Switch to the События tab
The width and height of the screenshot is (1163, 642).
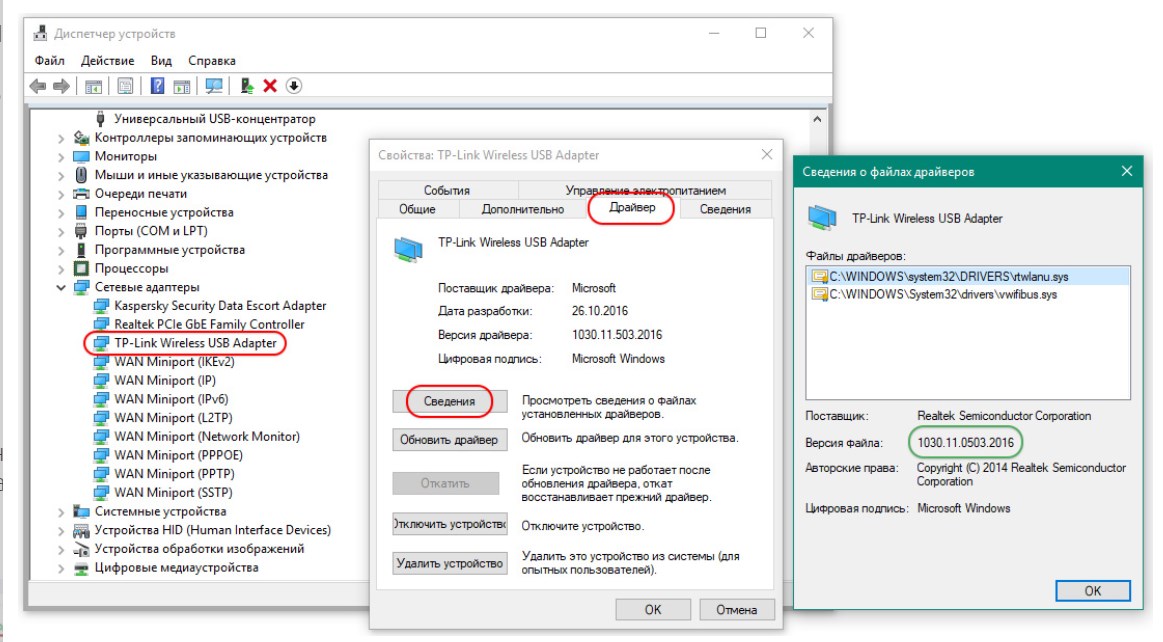[447, 190]
